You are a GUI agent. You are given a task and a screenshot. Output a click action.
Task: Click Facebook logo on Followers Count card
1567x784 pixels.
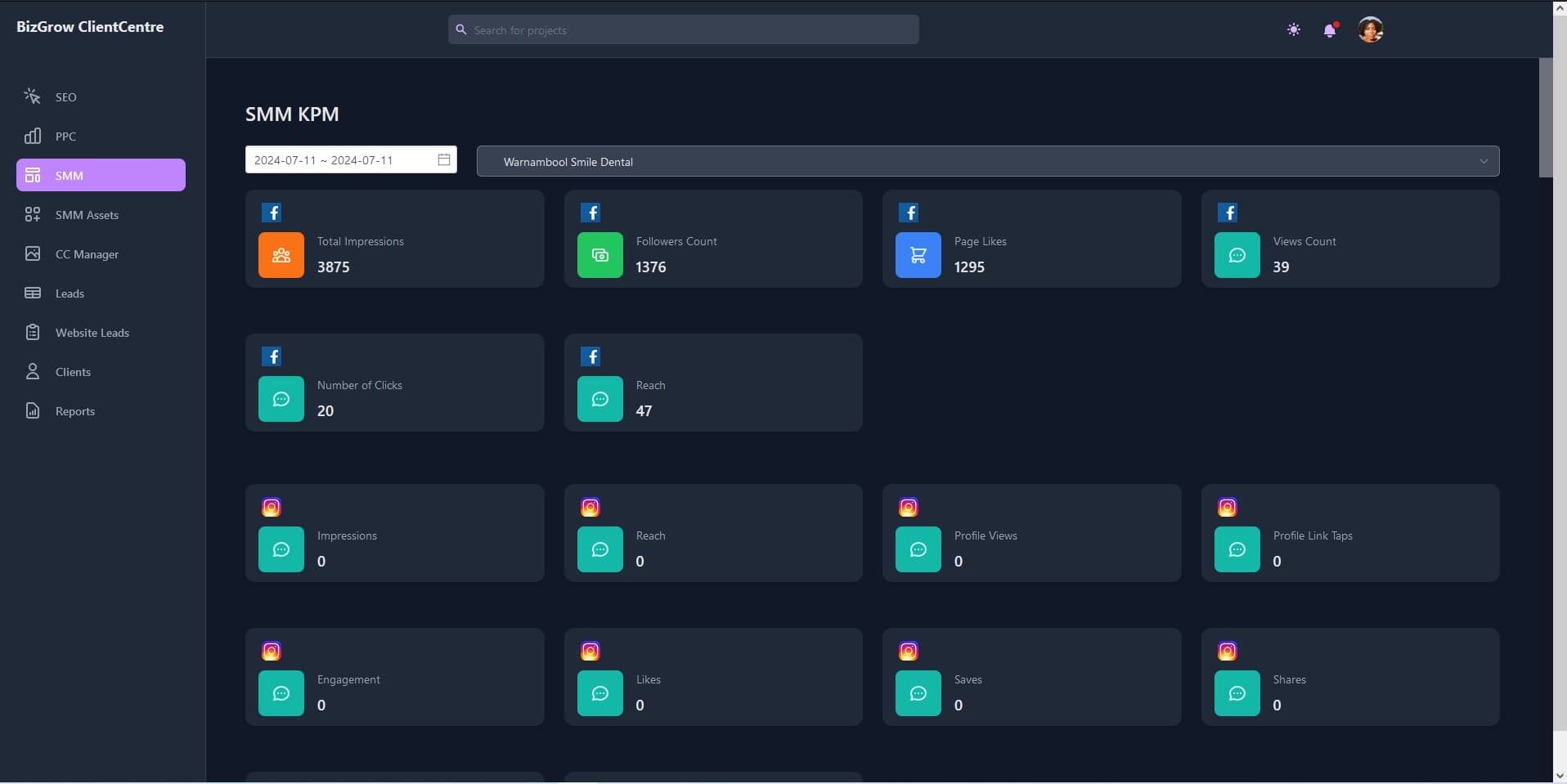tap(590, 213)
